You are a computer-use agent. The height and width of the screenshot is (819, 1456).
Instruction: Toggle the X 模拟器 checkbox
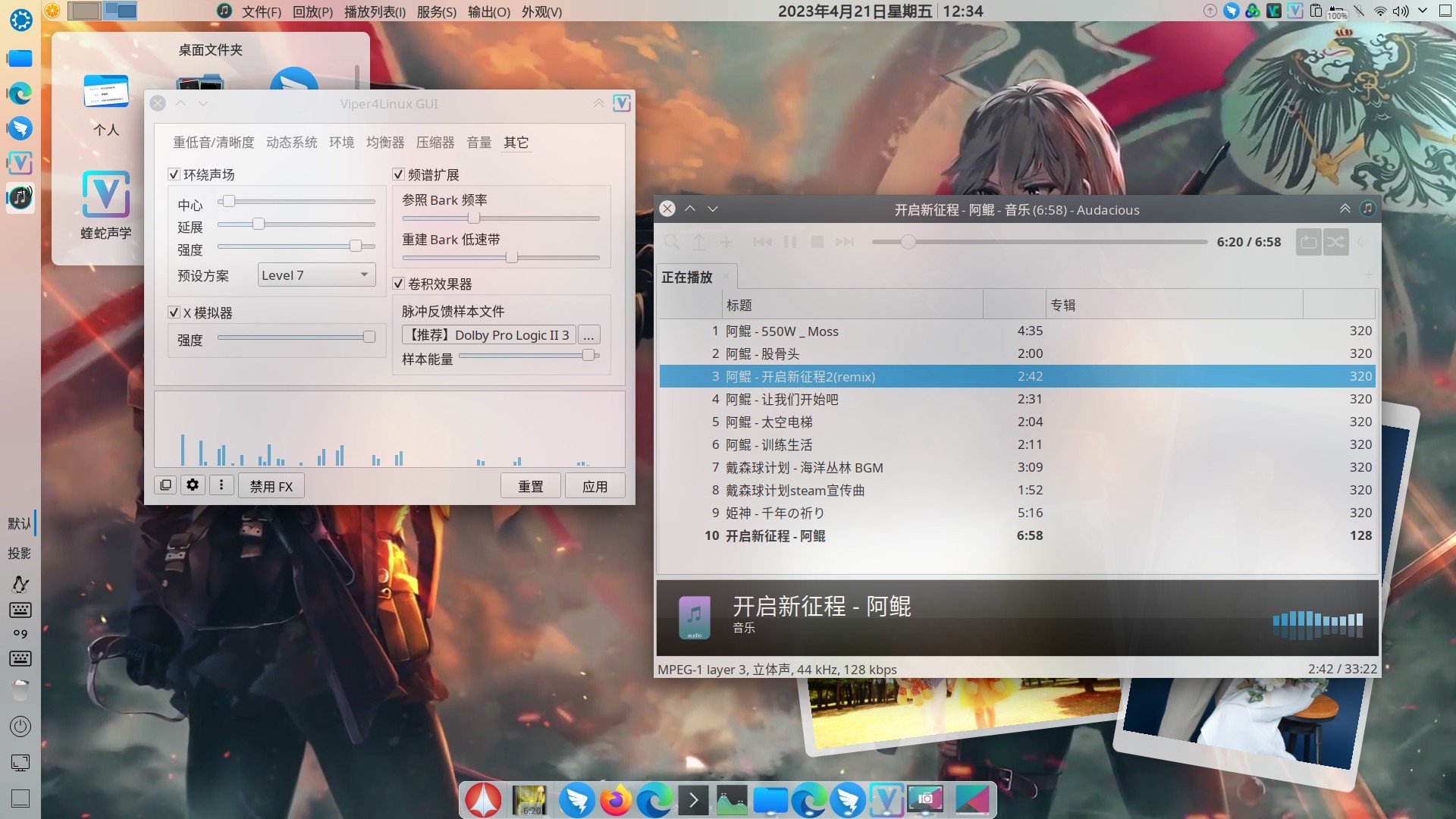point(174,312)
